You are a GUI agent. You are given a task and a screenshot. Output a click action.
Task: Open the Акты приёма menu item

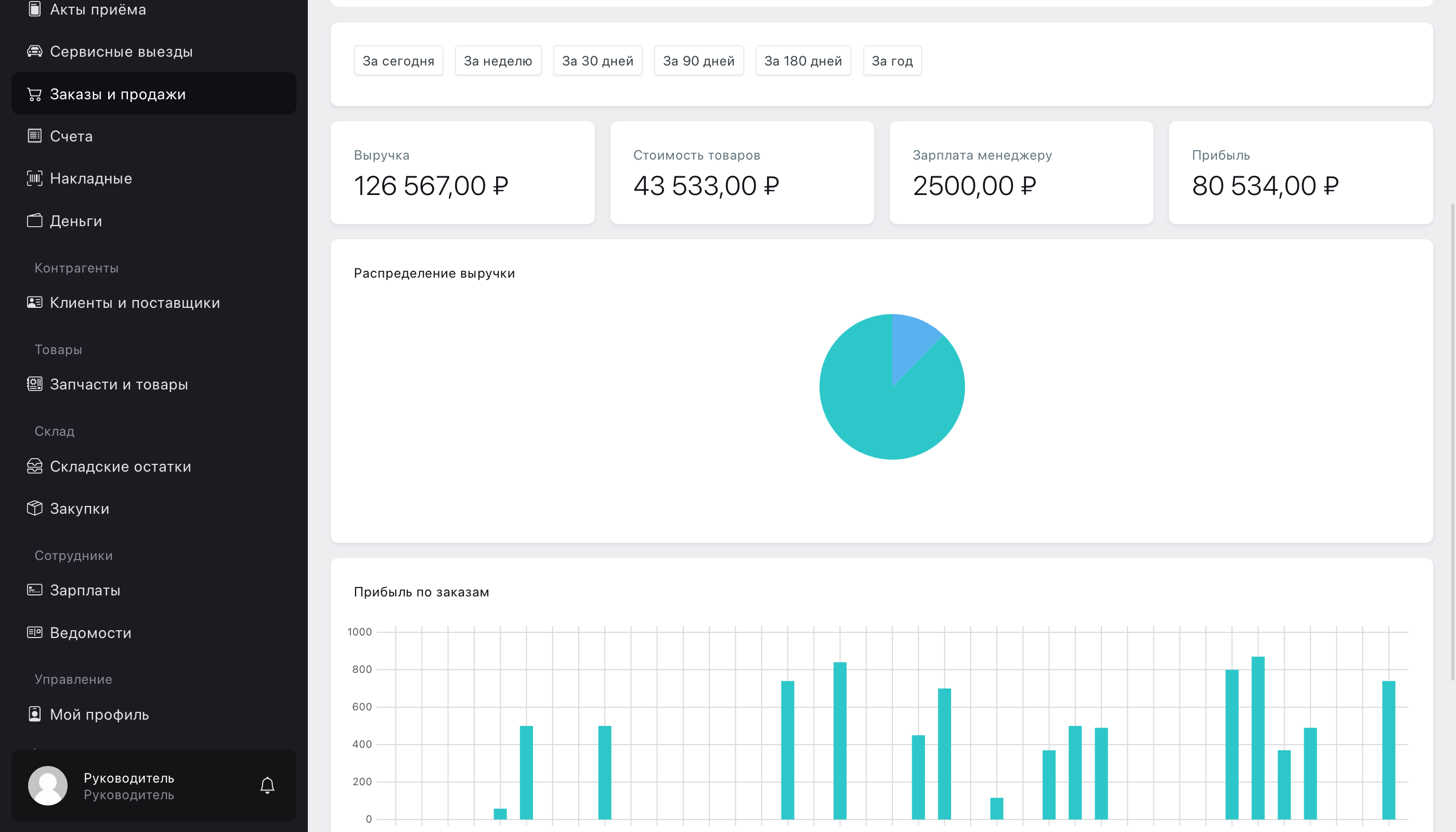[x=154, y=9]
